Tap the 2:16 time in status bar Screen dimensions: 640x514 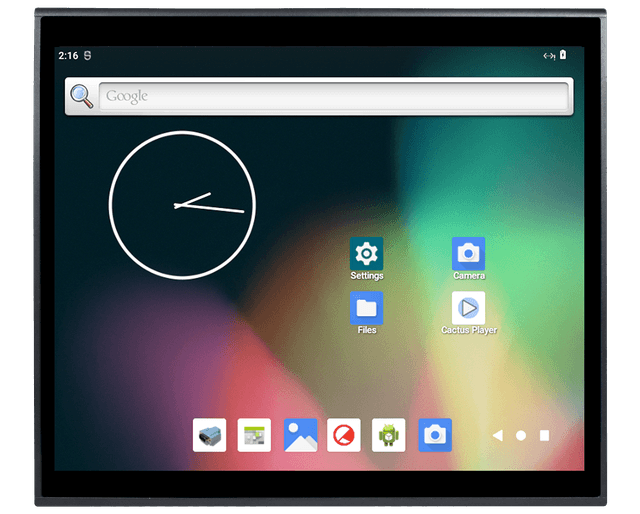pyautogui.click(x=68, y=56)
